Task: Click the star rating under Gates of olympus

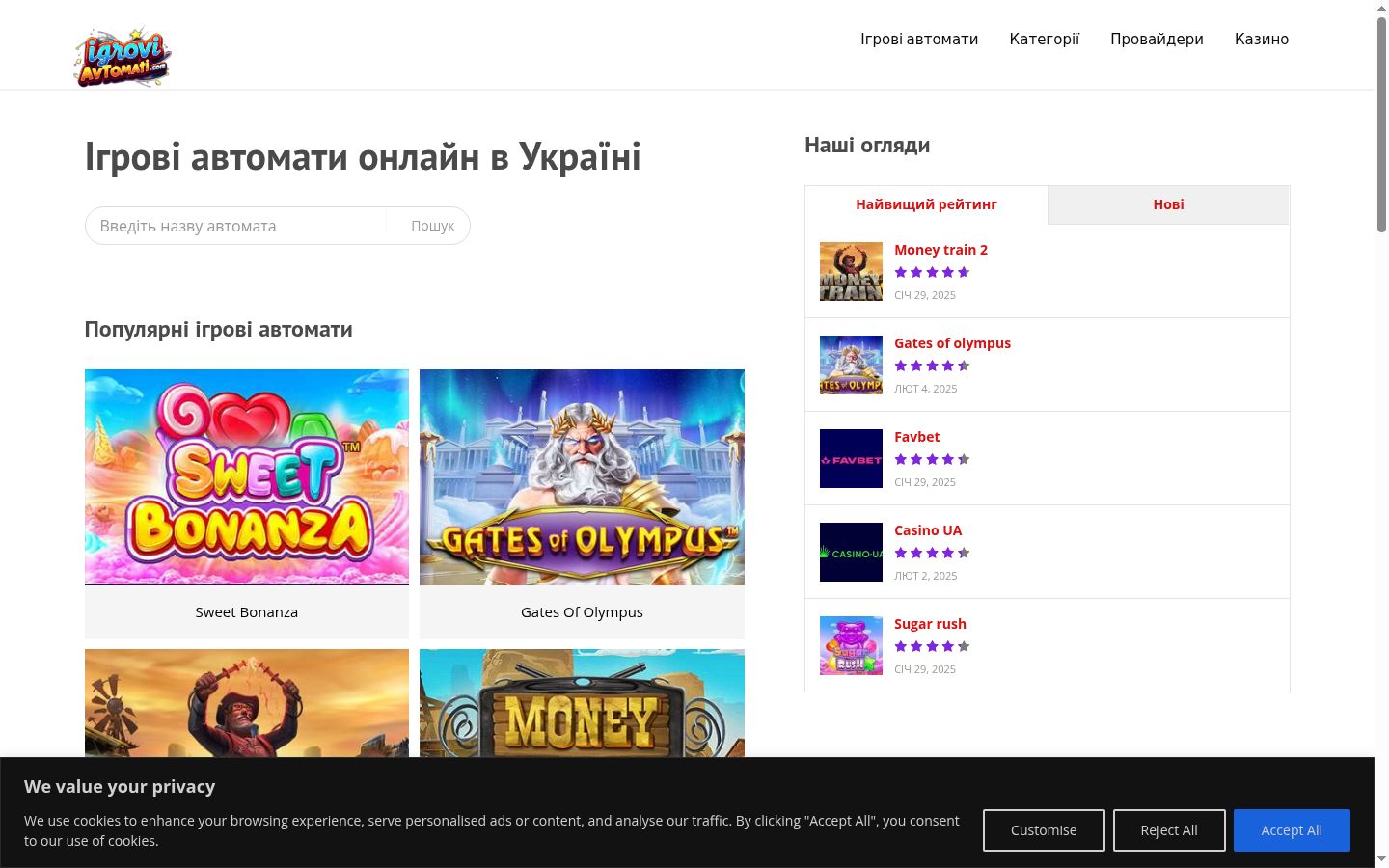Action: tap(932, 366)
